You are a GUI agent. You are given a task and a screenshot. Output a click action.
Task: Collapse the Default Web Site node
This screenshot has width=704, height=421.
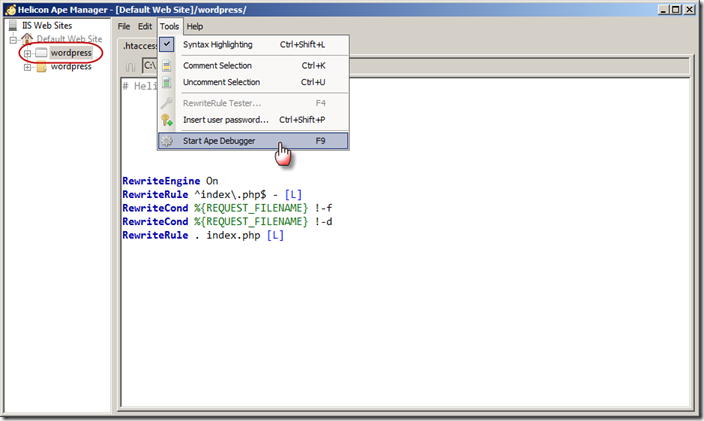pos(13,39)
